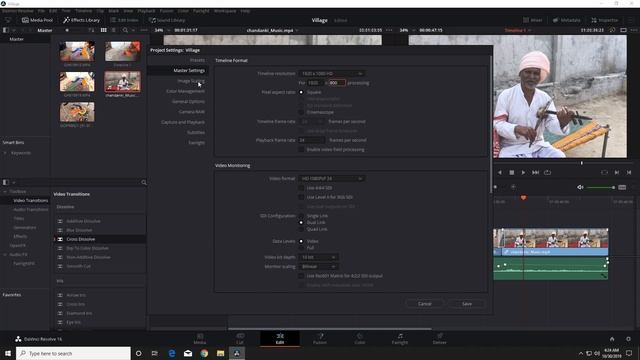
Task: Click the effects library search icon
Action: tap(144, 182)
